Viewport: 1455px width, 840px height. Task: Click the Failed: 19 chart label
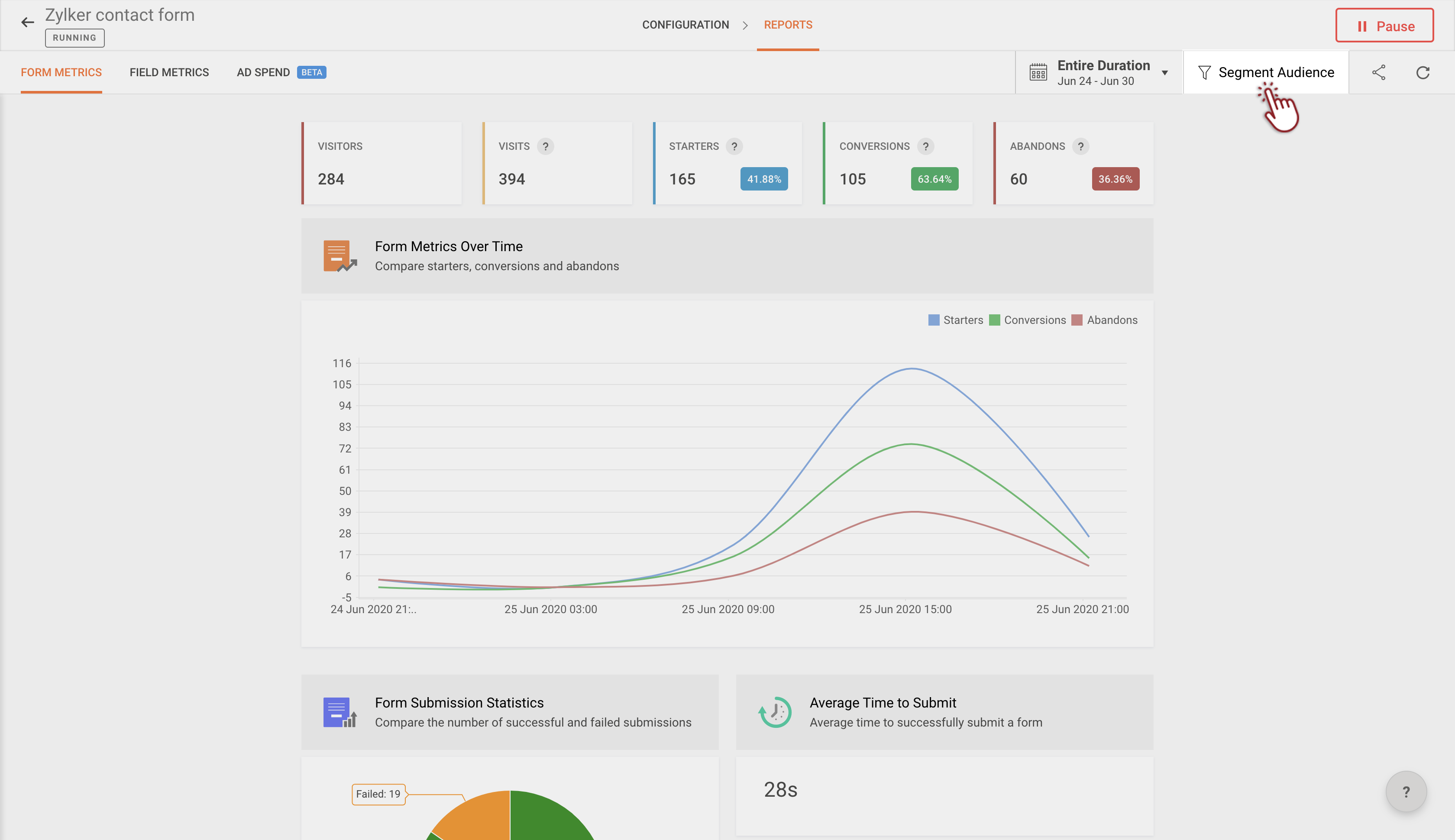378,794
